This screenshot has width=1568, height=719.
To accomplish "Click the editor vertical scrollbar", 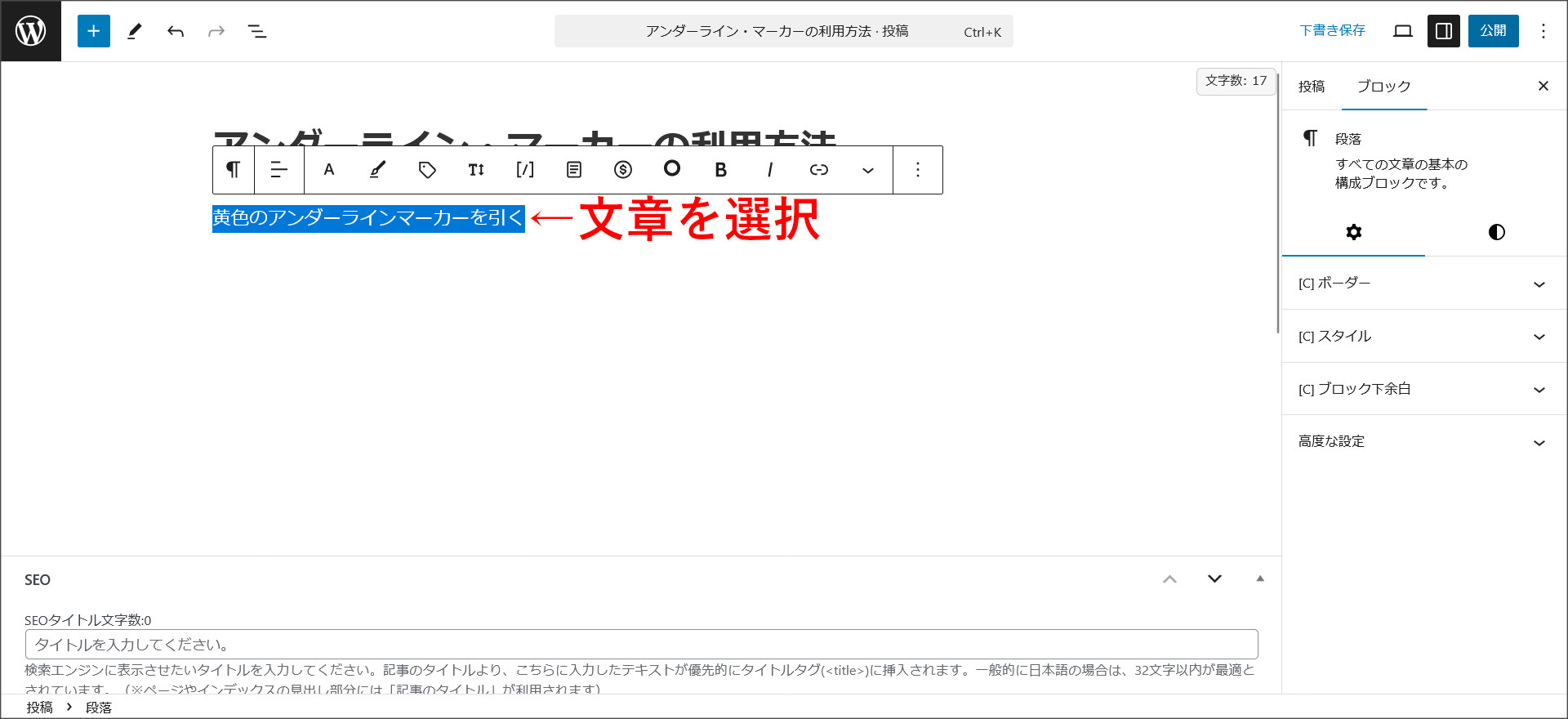I will (x=1278, y=203).
